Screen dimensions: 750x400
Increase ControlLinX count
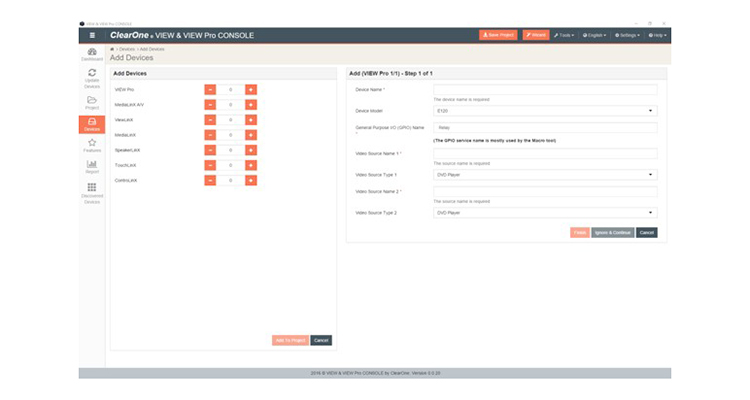tap(251, 180)
